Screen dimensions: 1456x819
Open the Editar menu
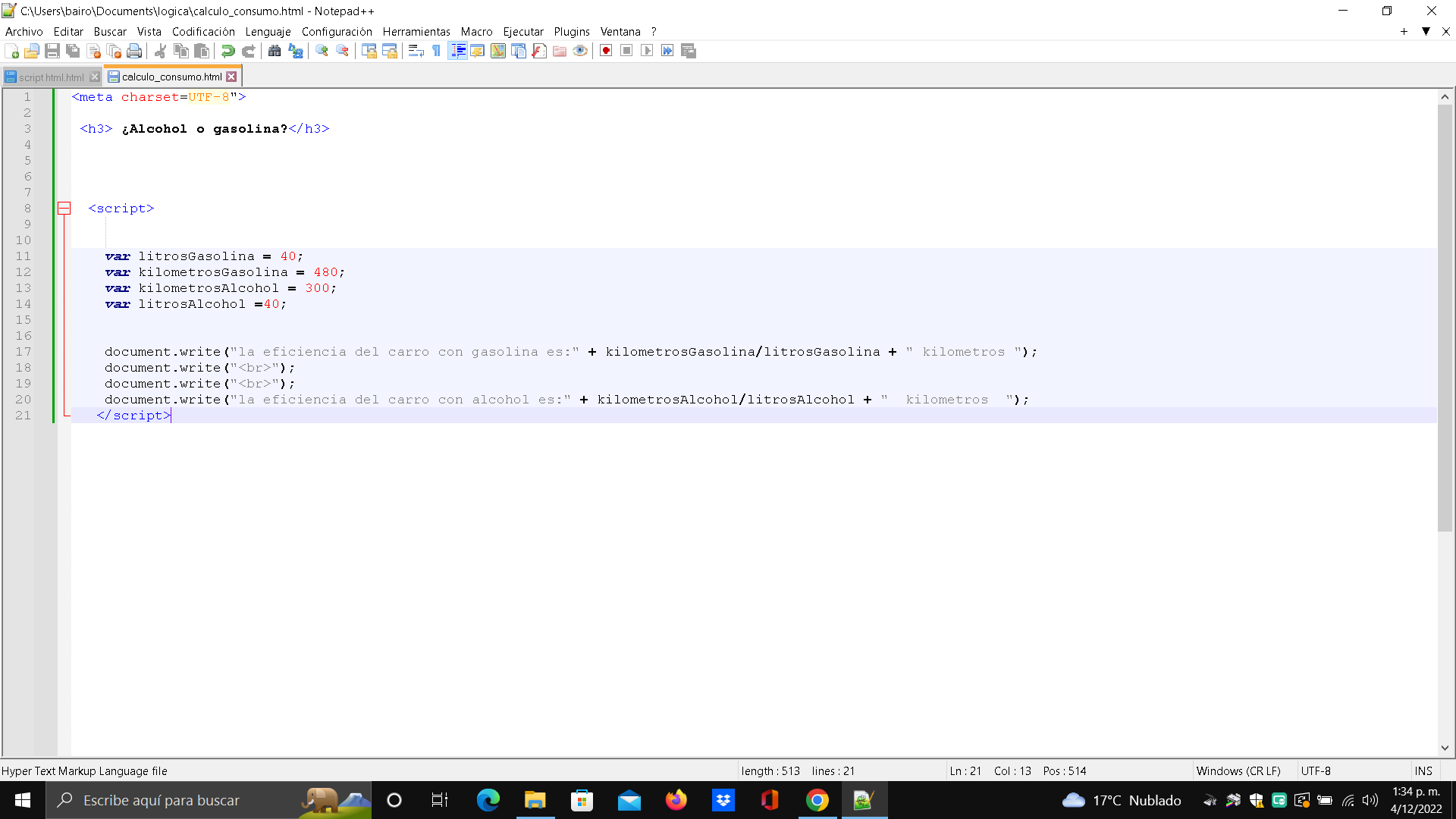[68, 32]
